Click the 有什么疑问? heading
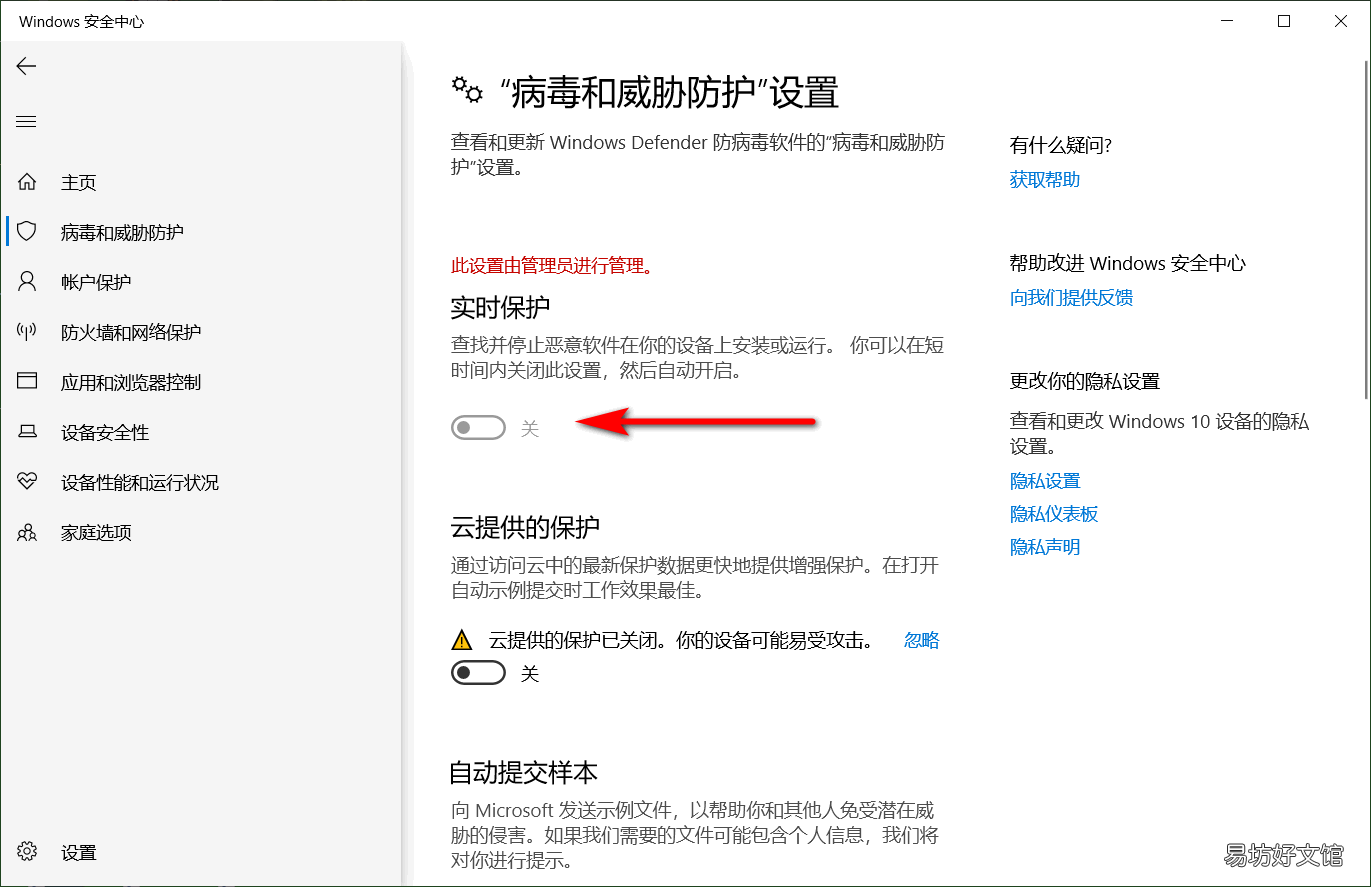Image resolution: width=1371 pixels, height=887 pixels. tap(1061, 145)
